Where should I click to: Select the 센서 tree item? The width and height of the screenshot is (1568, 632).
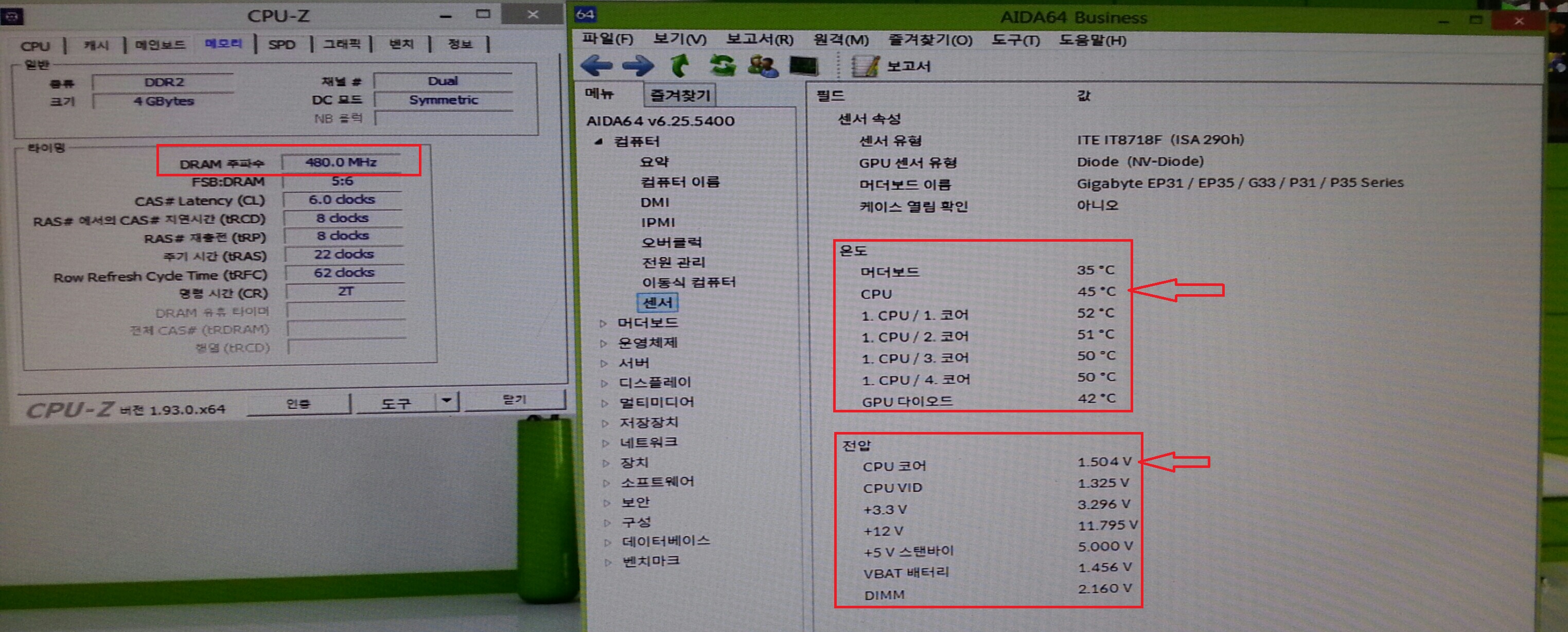click(657, 302)
